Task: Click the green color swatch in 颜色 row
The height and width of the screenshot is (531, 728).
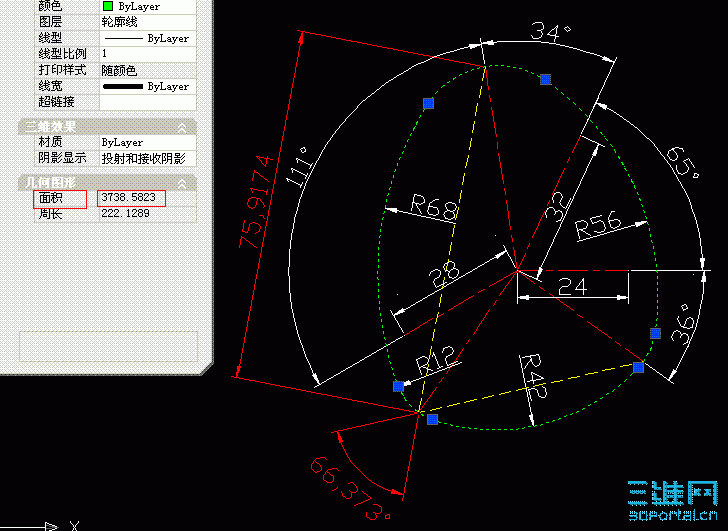Action: [108, 6]
